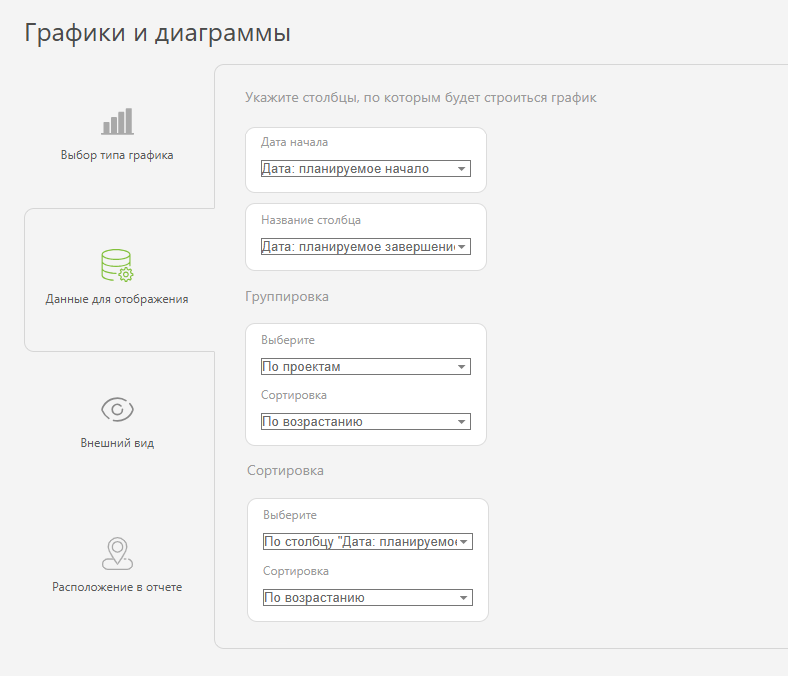Click the bar chart type icon
The height and width of the screenshot is (676, 788).
118,121
